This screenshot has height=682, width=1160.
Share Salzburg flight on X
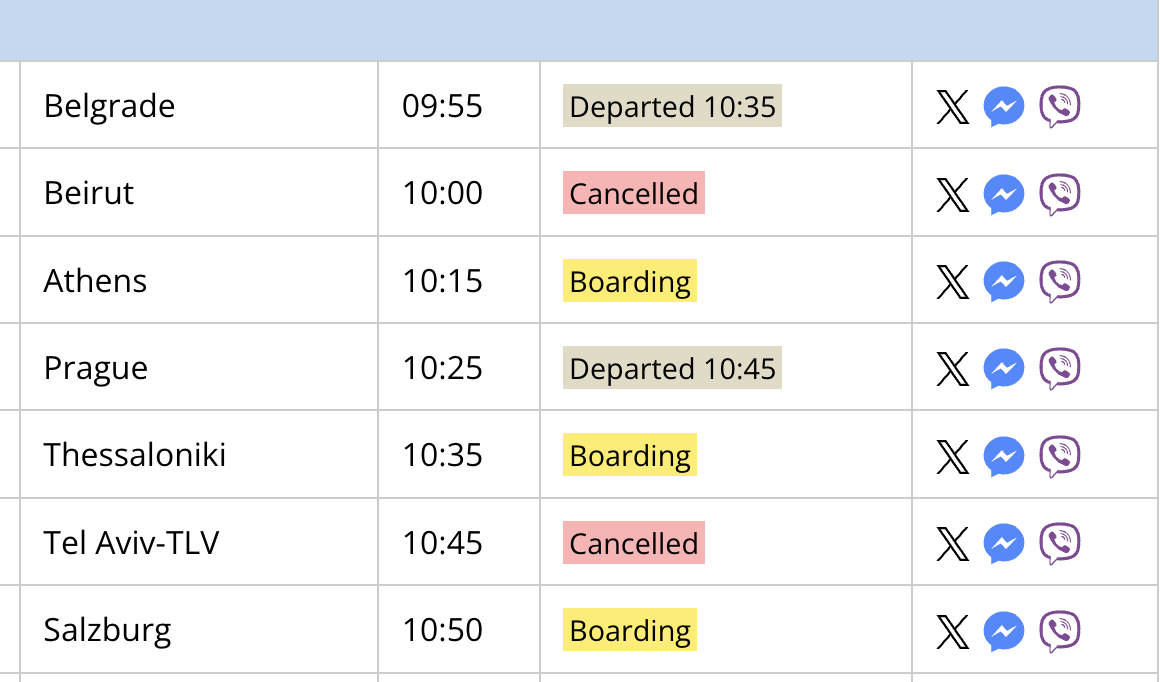click(x=952, y=631)
